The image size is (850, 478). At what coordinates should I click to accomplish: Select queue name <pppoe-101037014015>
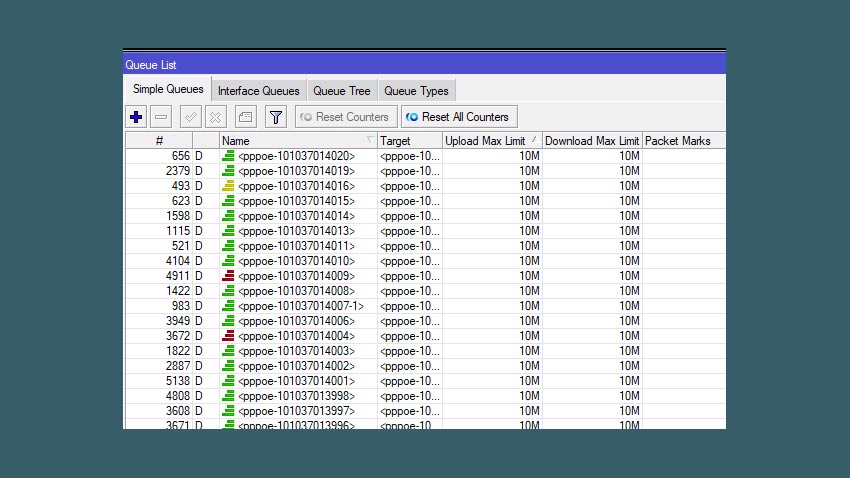(x=297, y=201)
